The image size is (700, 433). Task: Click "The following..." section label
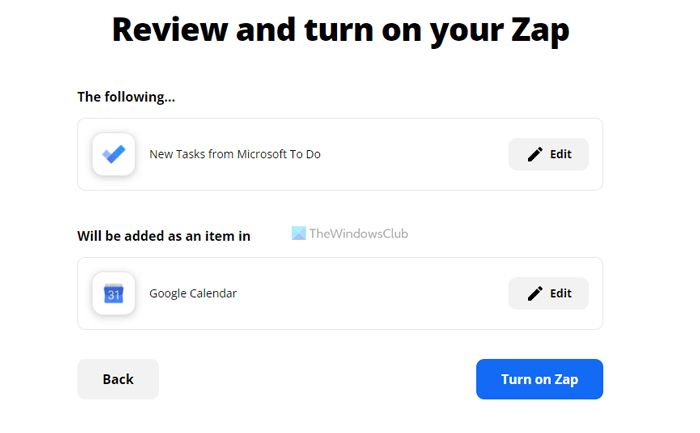[126, 97]
